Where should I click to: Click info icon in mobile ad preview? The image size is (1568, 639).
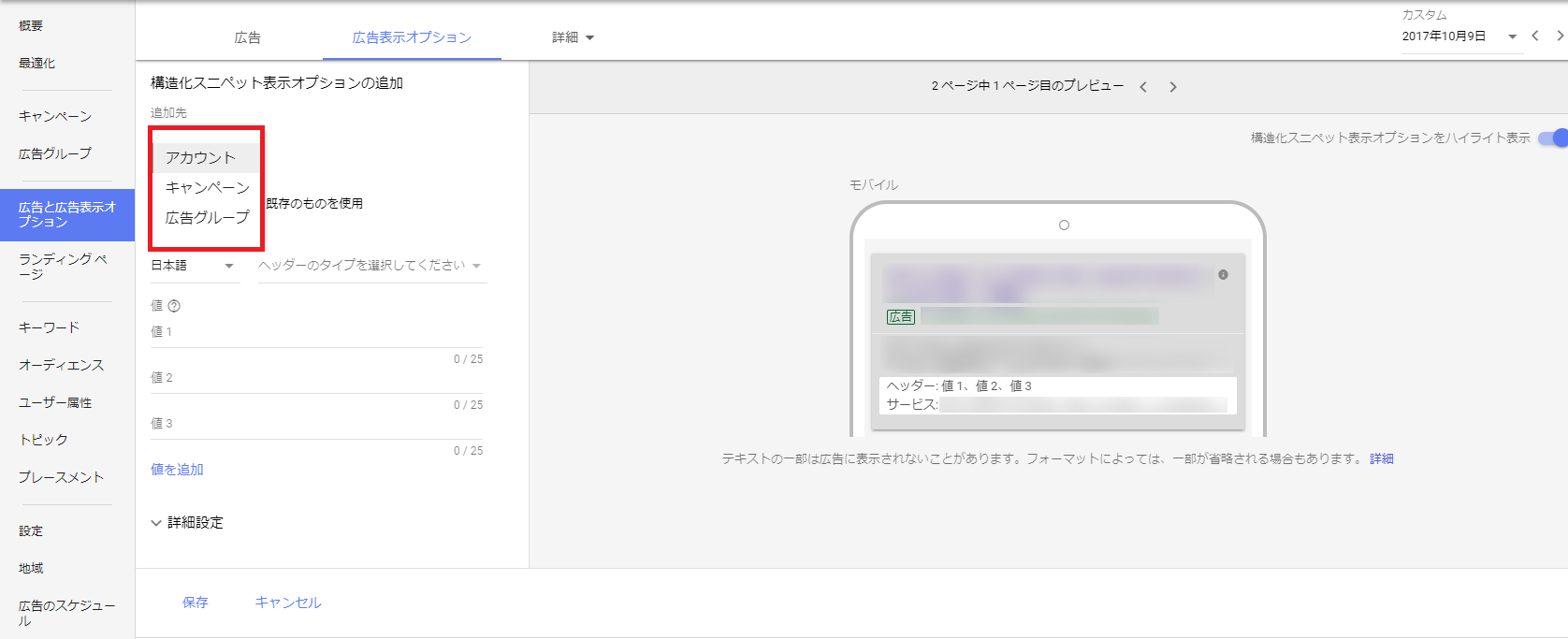pyautogui.click(x=1223, y=274)
